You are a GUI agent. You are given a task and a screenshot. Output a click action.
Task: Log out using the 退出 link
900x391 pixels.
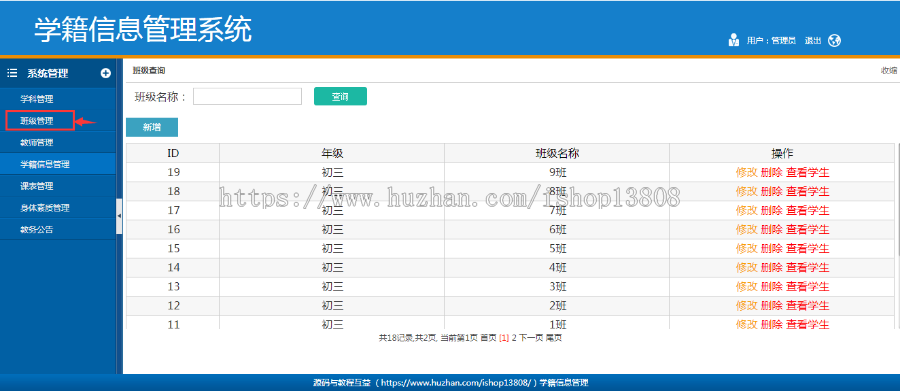click(x=813, y=41)
